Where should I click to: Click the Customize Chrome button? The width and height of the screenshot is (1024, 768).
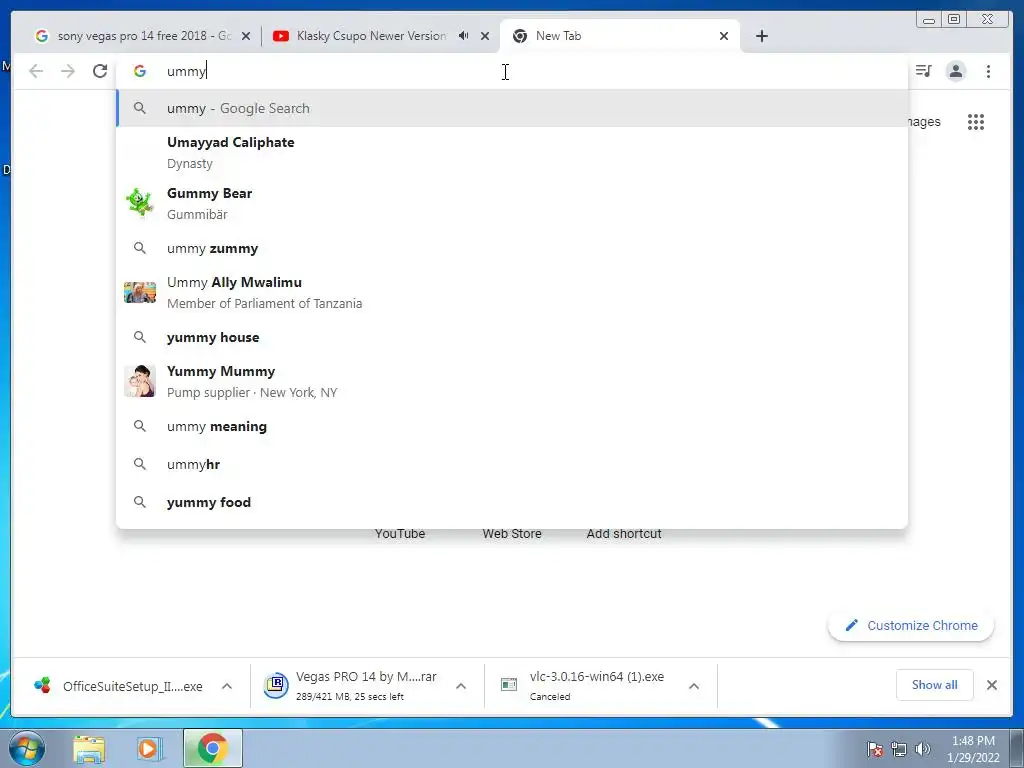(911, 626)
